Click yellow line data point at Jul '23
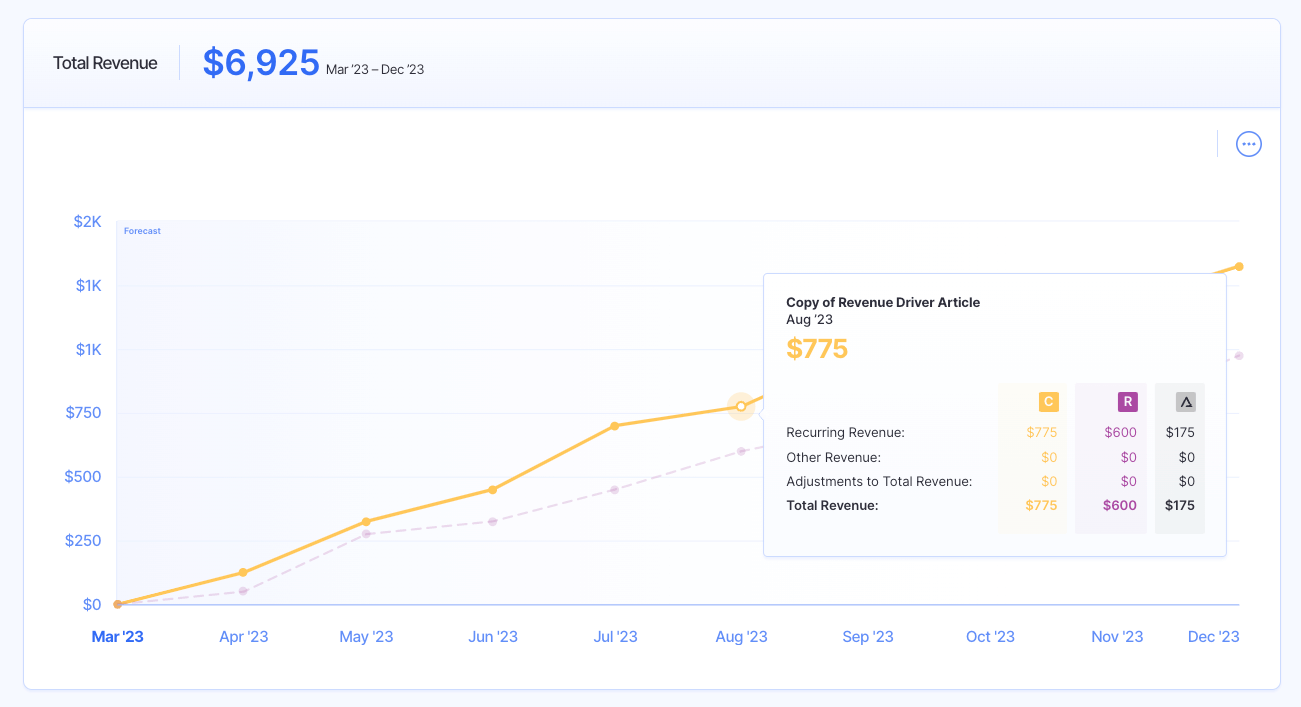This screenshot has width=1301, height=707. coord(615,426)
